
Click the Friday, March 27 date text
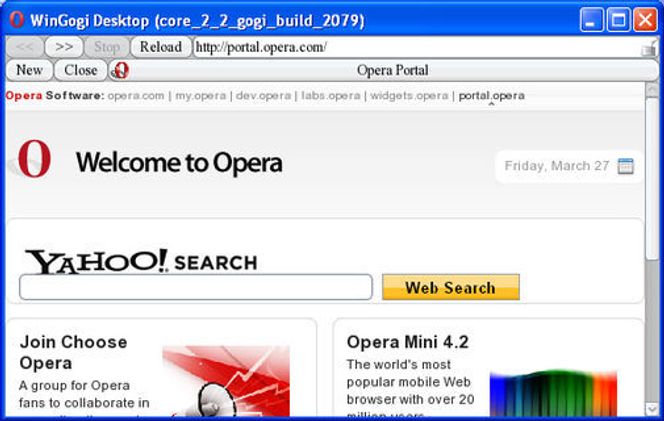coord(556,166)
